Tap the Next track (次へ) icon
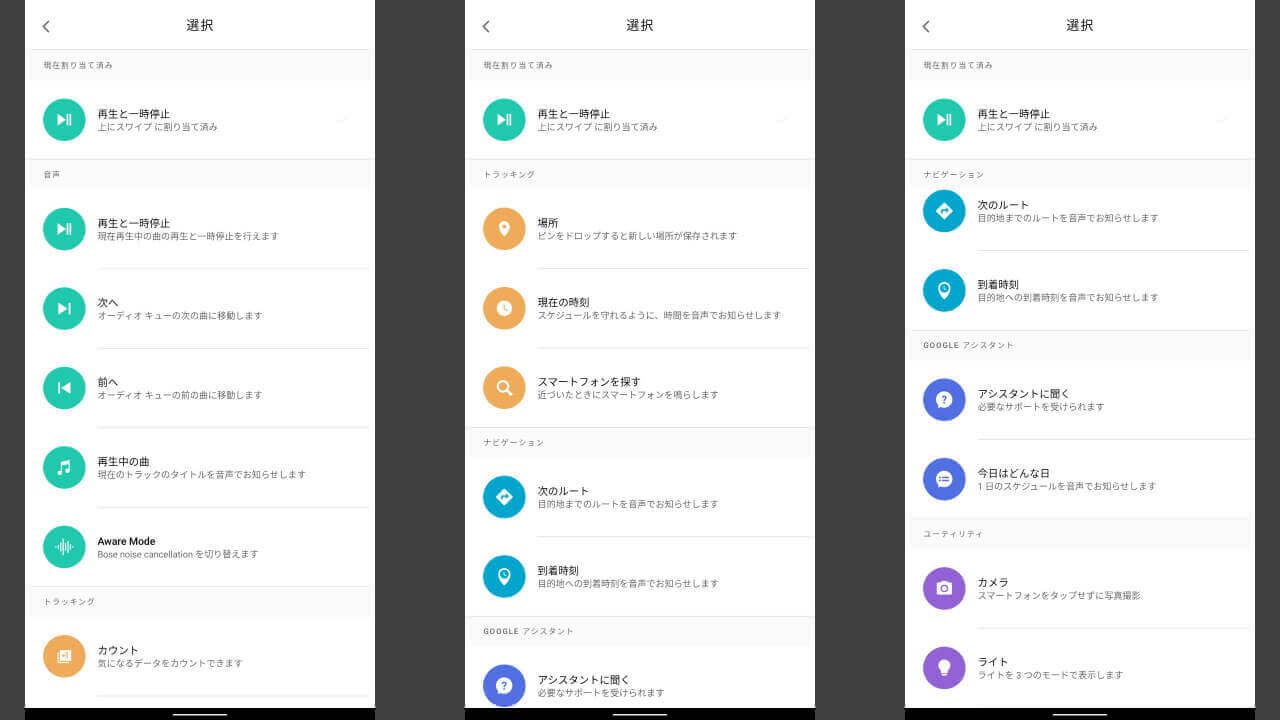1280x720 pixels. [x=64, y=308]
